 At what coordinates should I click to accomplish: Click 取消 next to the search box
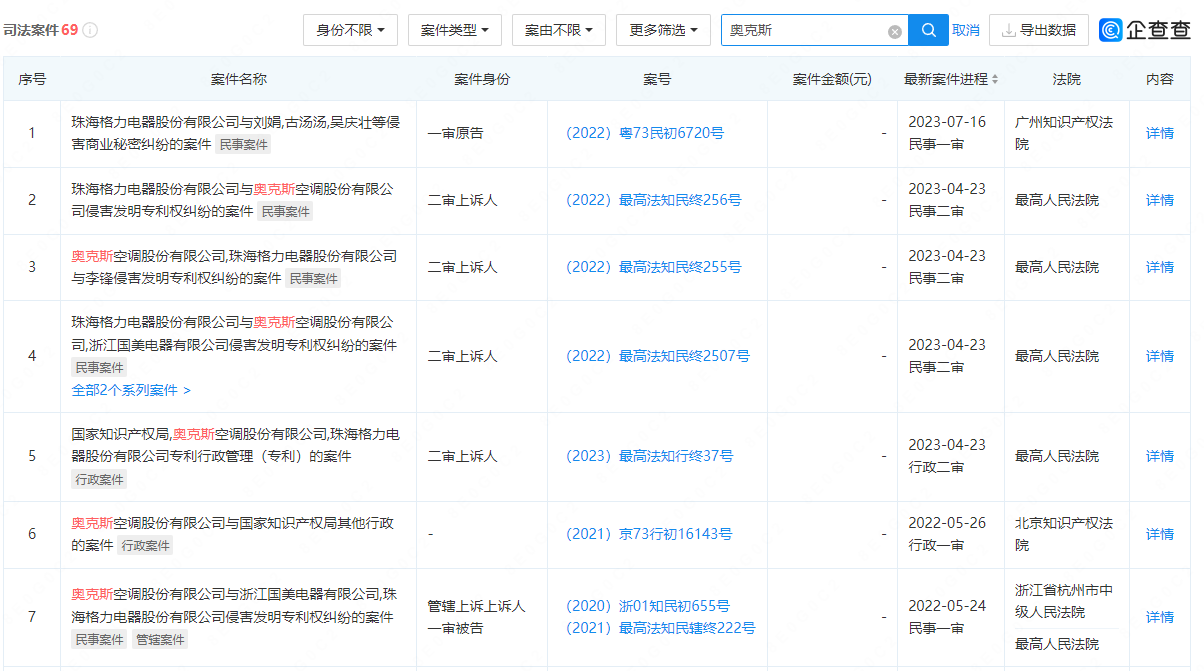(x=966, y=30)
